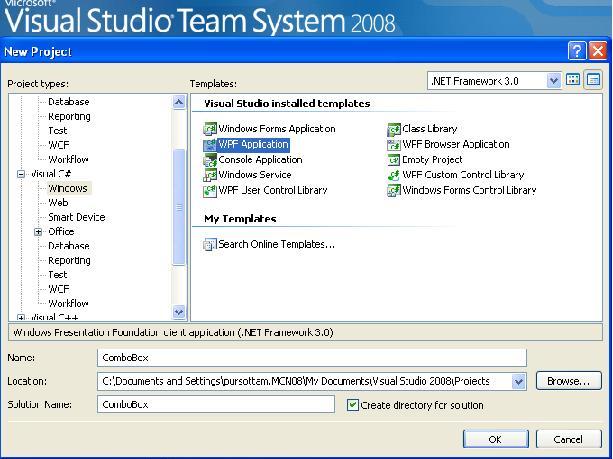The height and width of the screenshot is (459, 613).
Task: Select the Empty Project template icon
Action: click(394, 160)
